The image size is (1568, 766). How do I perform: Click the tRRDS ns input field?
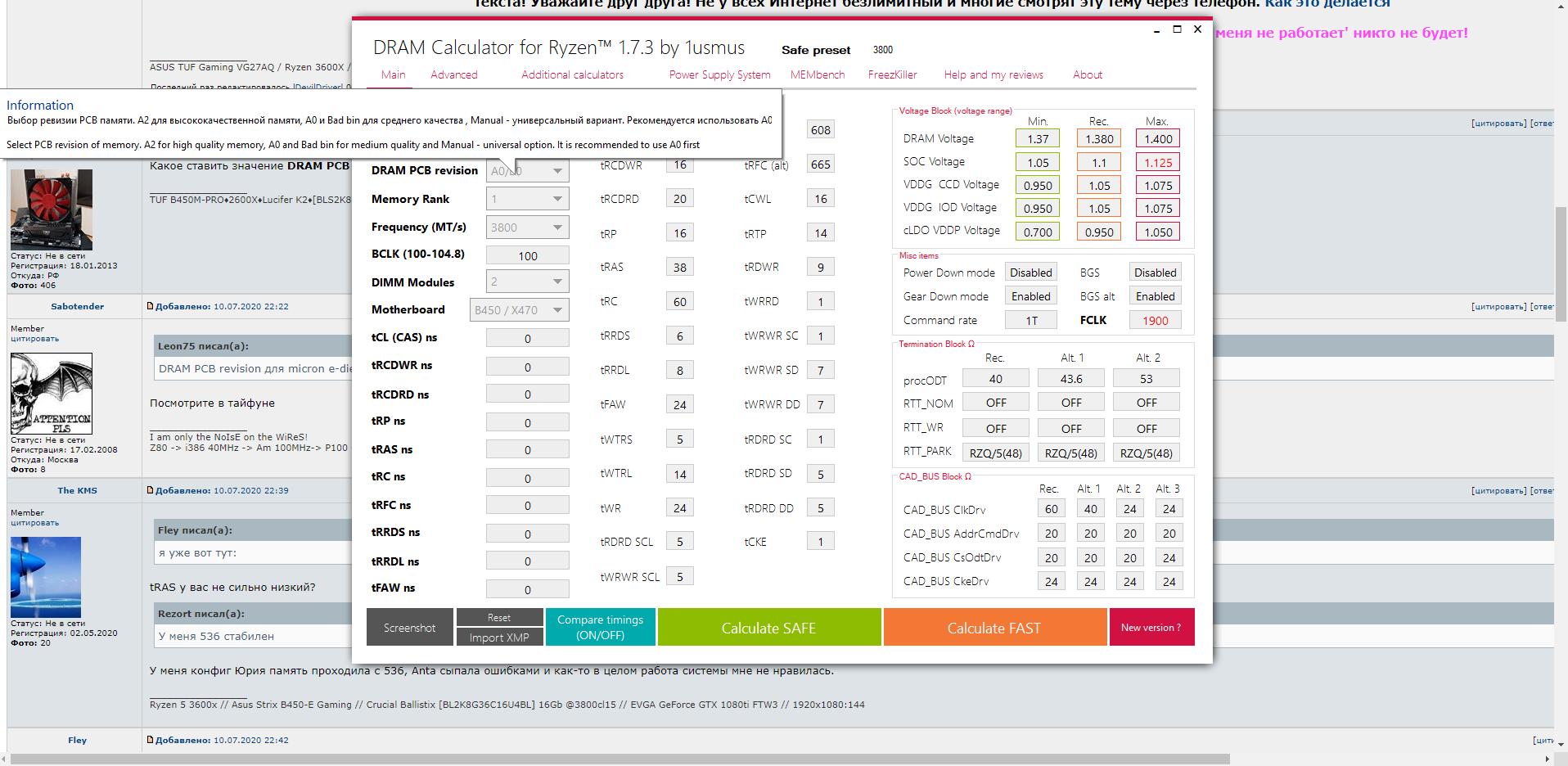pos(527,534)
